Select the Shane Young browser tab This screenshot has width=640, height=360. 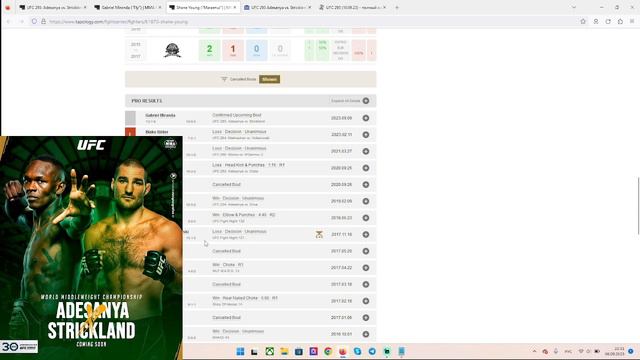pyautogui.click(x=201, y=7)
